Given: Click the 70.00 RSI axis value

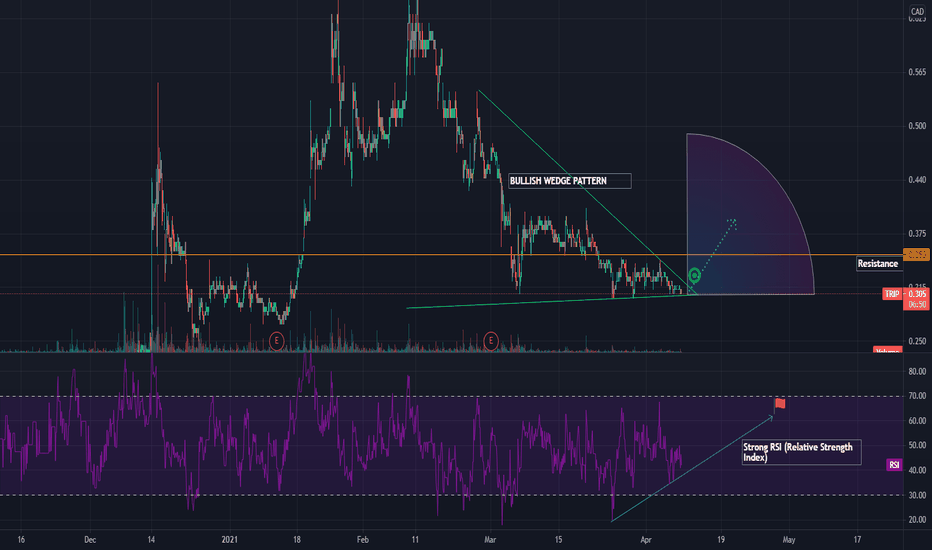Looking at the screenshot, I should (x=917, y=395).
